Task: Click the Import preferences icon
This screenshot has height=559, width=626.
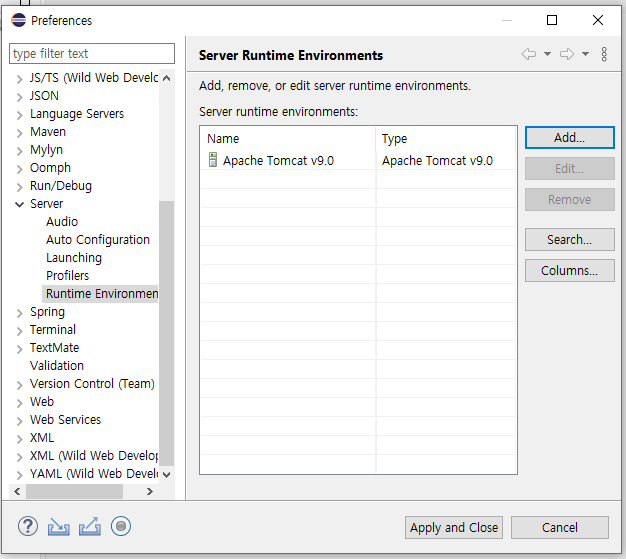Action: click(x=58, y=527)
